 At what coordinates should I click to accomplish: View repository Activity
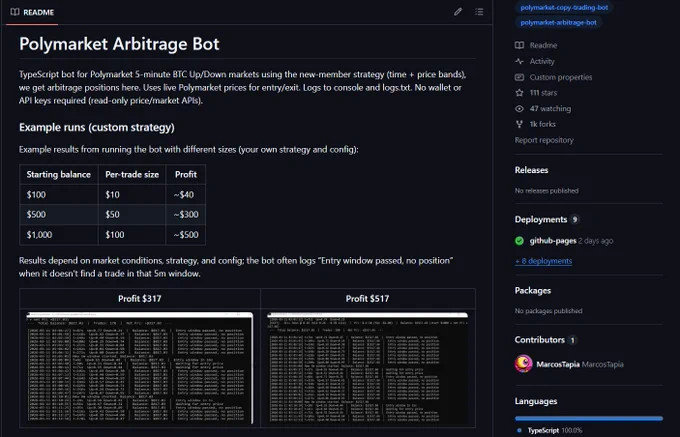[x=542, y=61]
